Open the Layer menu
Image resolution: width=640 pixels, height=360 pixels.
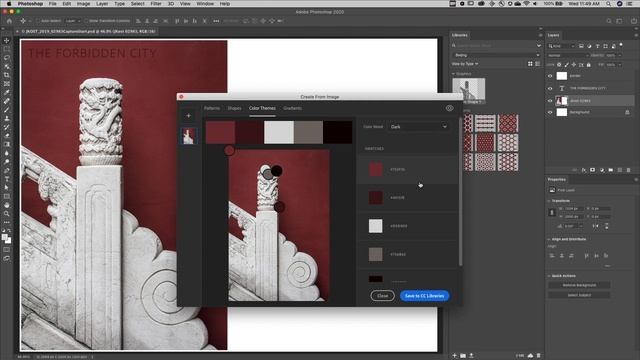click(x=102, y=4)
